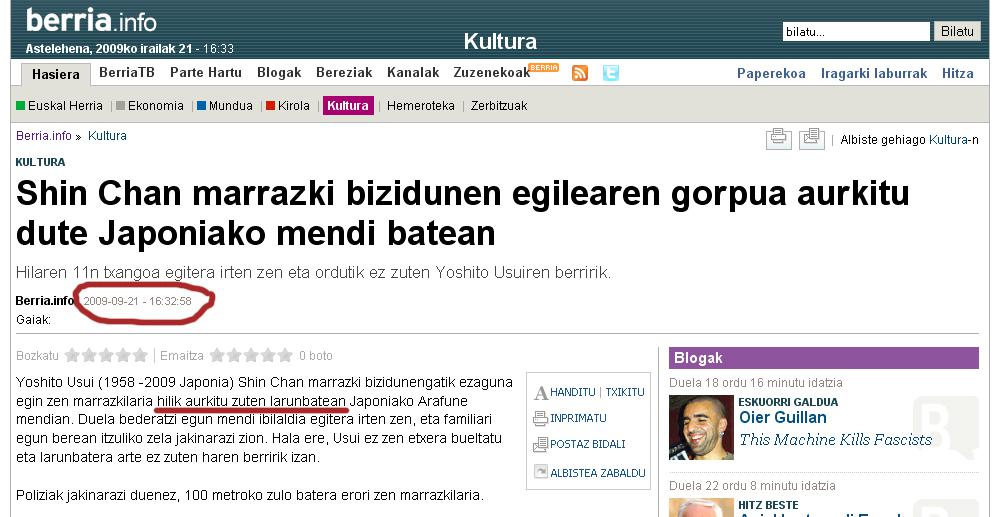Click the Blogak panel header
The height and width of the screenshot is (517, 996).
(x=824, y=358)
